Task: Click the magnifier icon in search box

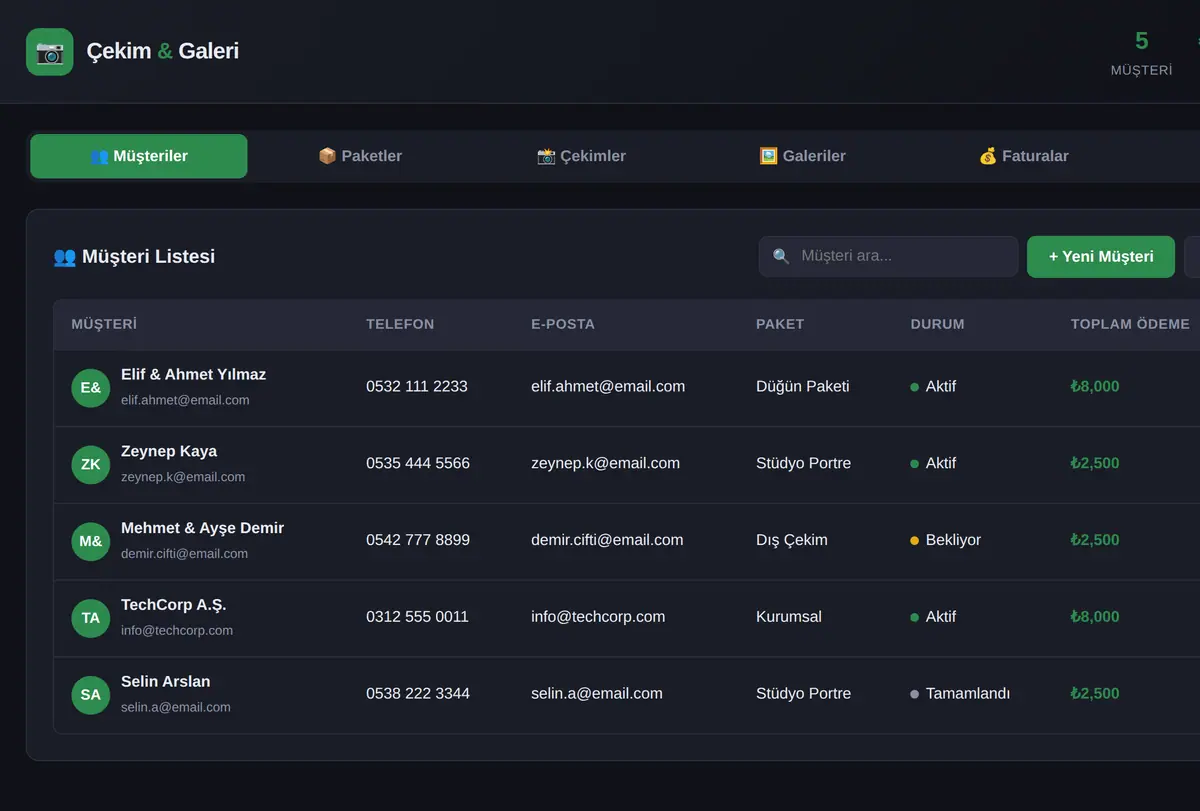Action: 781,256
